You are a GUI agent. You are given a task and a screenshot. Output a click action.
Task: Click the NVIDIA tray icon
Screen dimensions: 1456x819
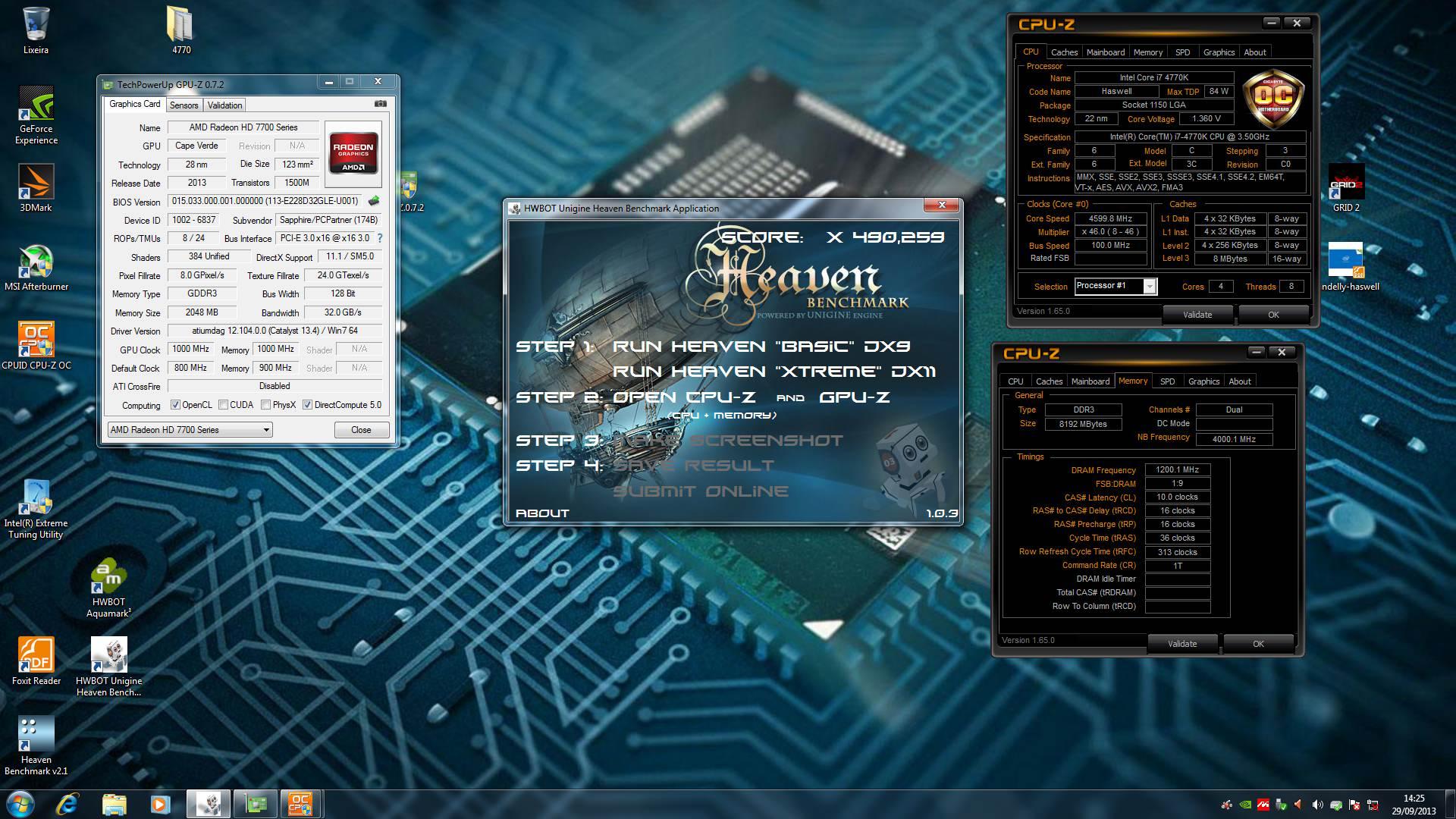1244,805
